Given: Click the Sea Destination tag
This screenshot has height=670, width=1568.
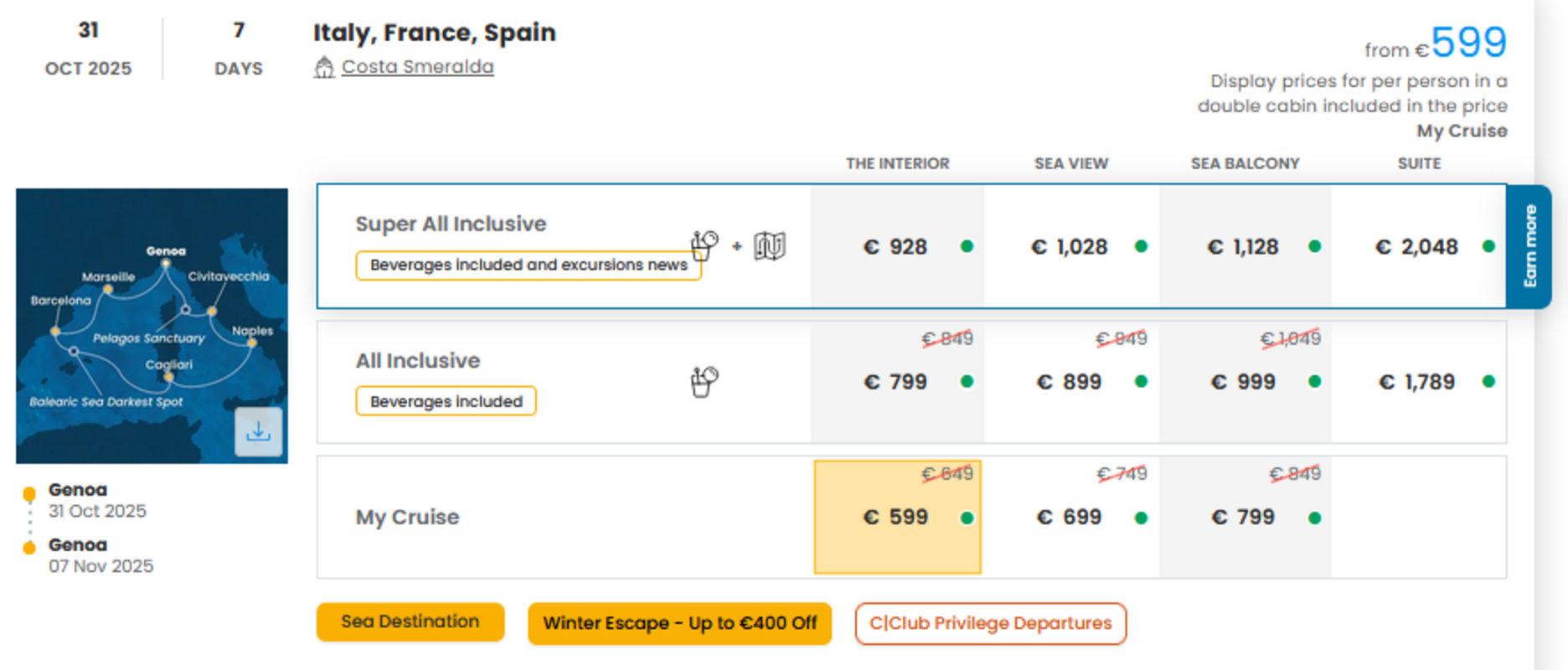Looking at the screenshot, I should [x=410, y=622].
